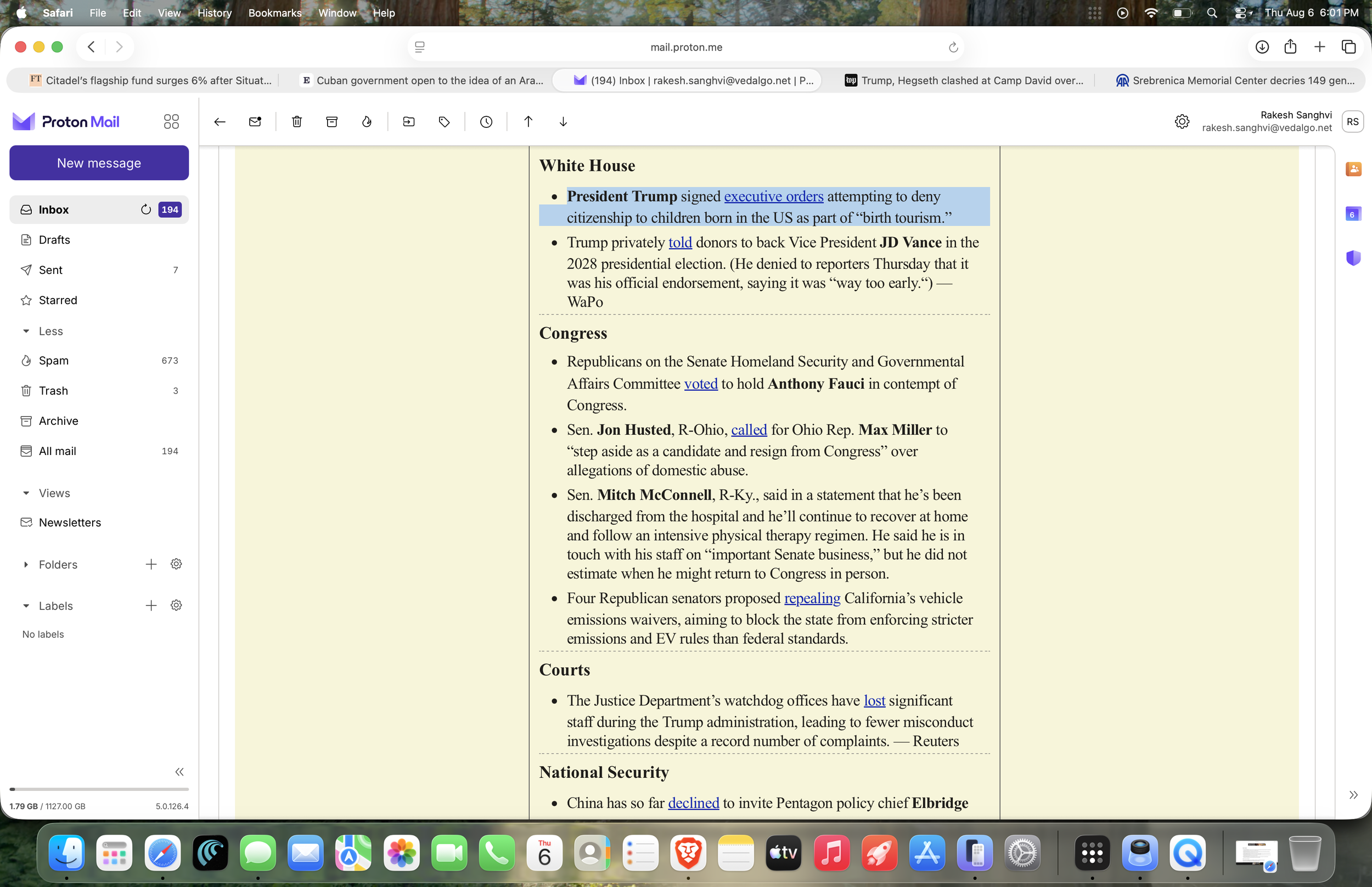
Task: Open the Newsletters view
Action: point(99,523)
